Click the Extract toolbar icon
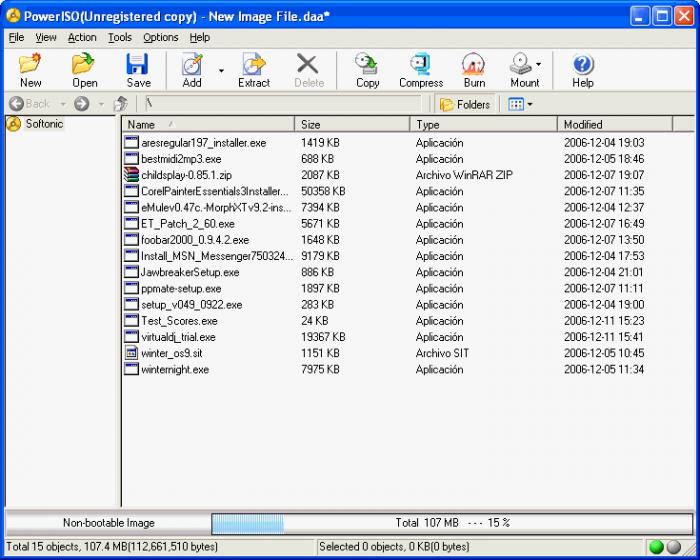The height and width of the screenshot is (560, 700). (x=253, y=70)
